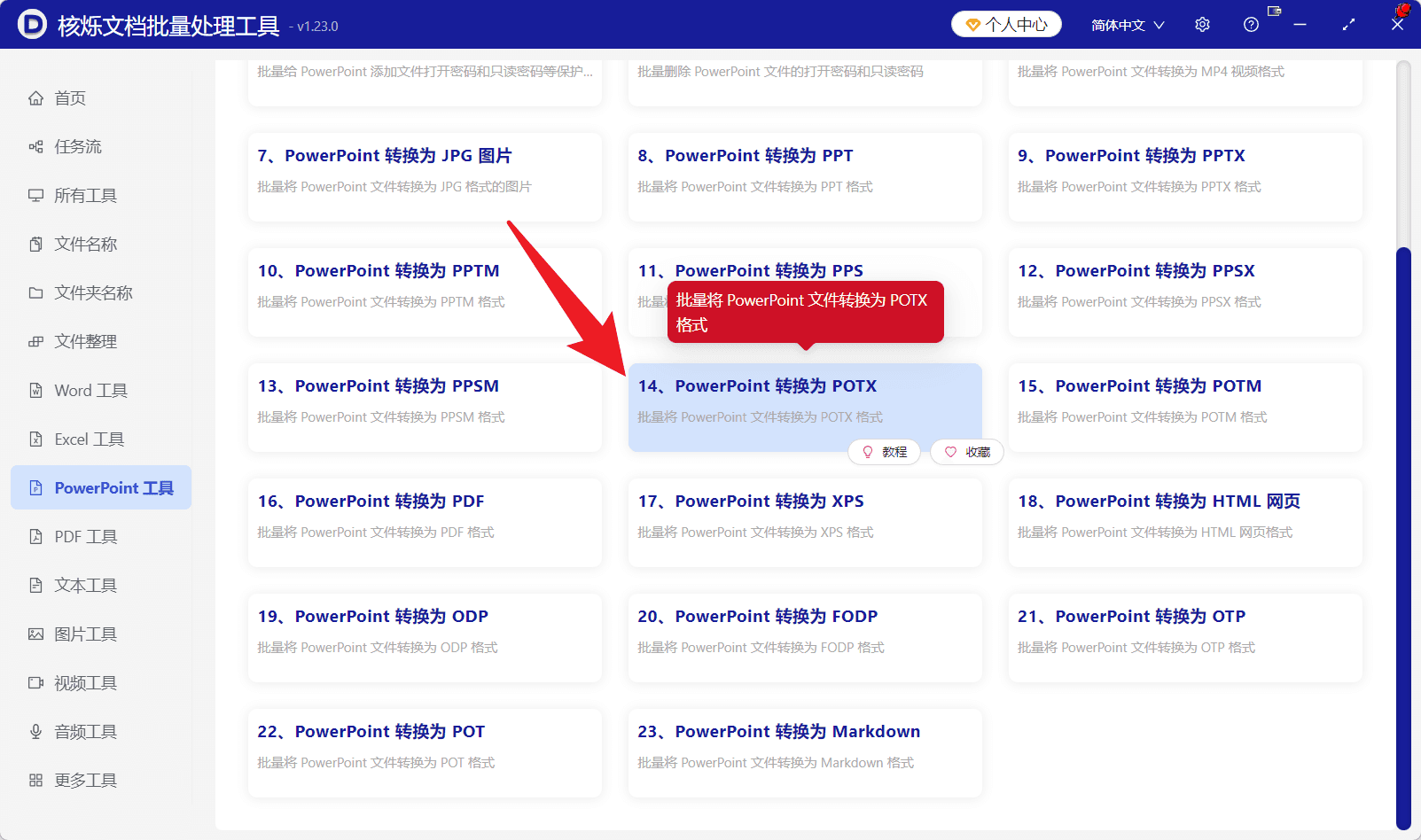Click the screen-cast icon with the red dot

tap(1275, 11)
